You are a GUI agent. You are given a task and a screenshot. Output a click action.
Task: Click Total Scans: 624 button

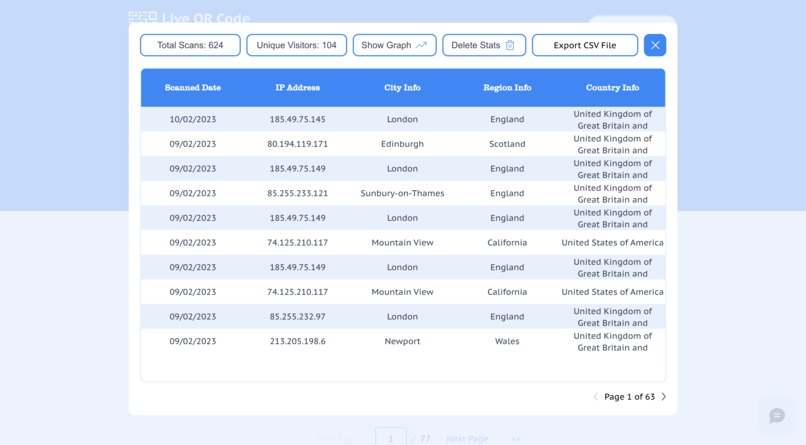click(x=190, y=45)
